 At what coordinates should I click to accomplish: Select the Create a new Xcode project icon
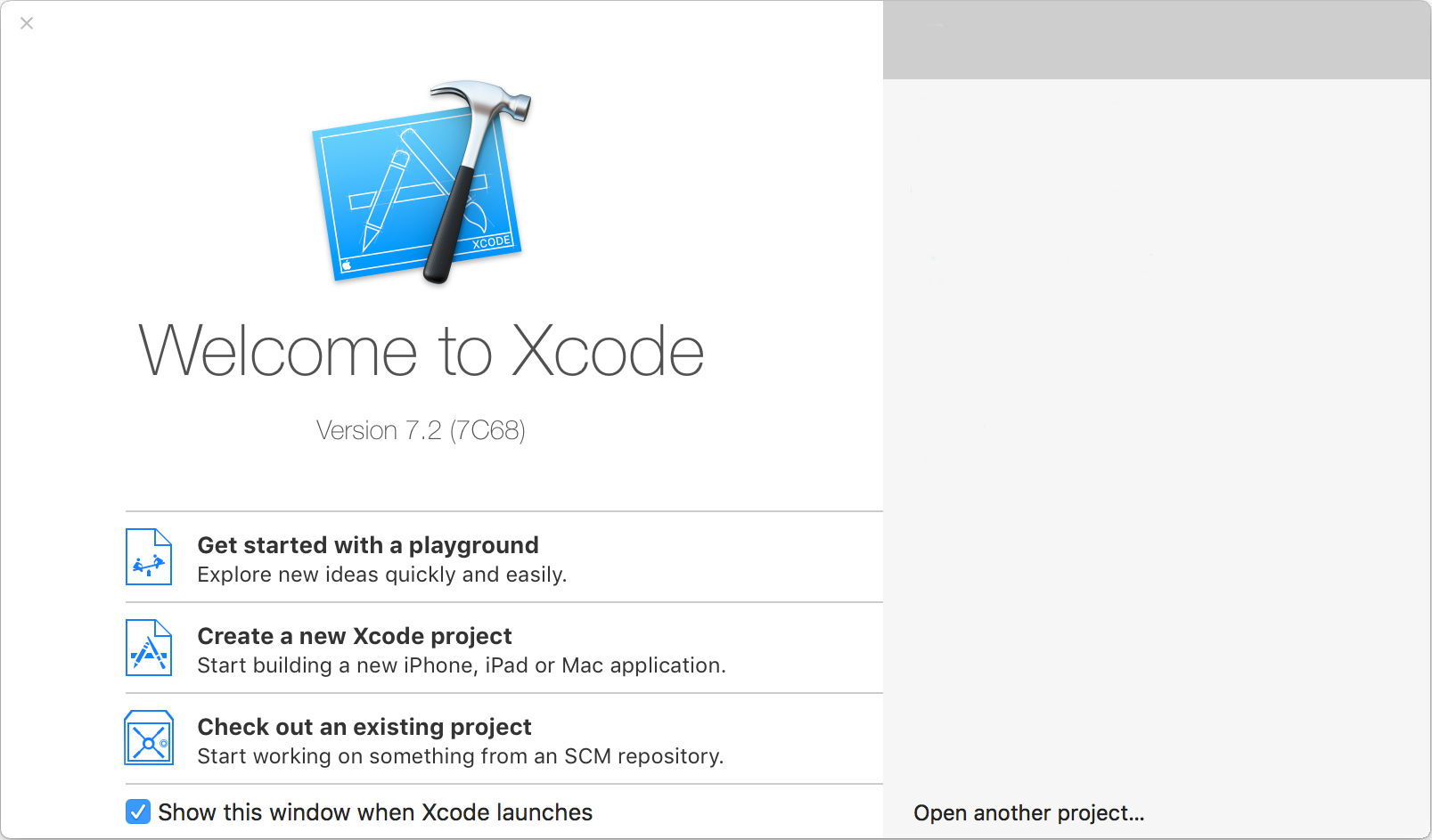(148, 648)
